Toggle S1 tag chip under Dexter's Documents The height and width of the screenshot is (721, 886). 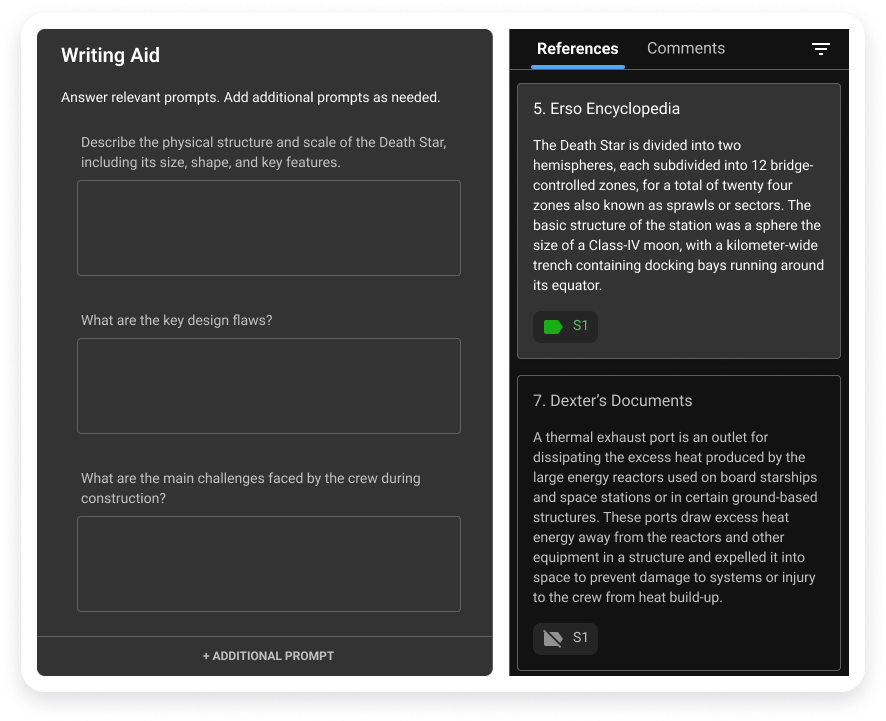565,639
